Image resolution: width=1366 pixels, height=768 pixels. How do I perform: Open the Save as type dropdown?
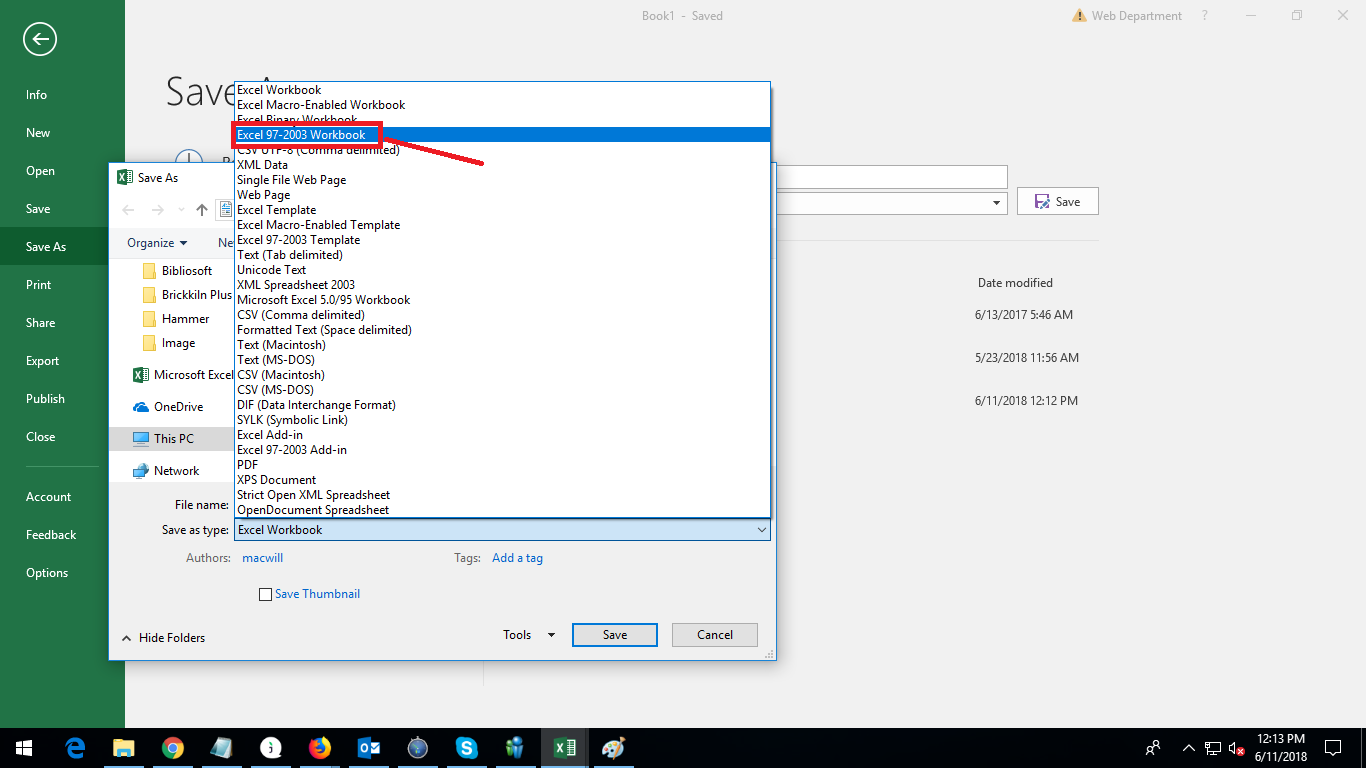tap(502, 530)
